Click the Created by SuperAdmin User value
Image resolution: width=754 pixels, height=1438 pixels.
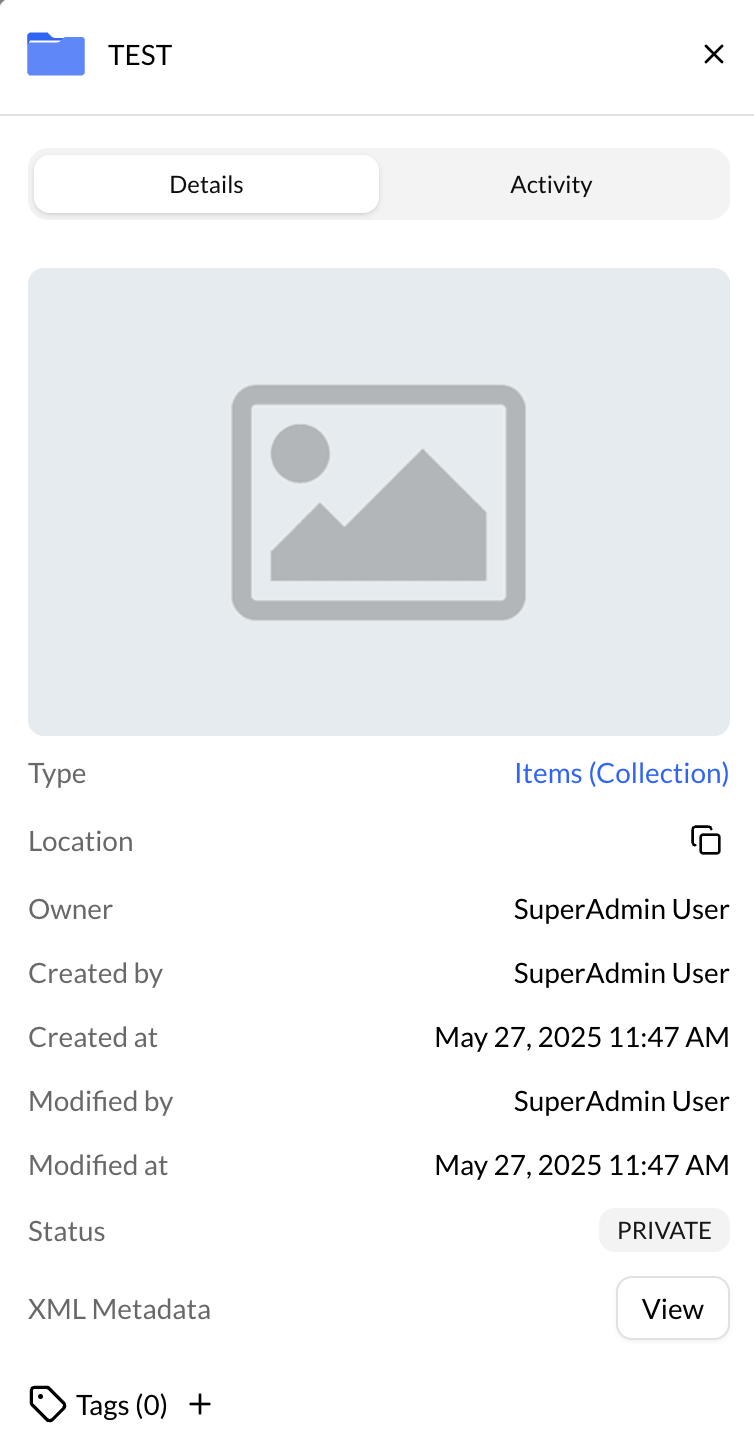pos(621,973)
